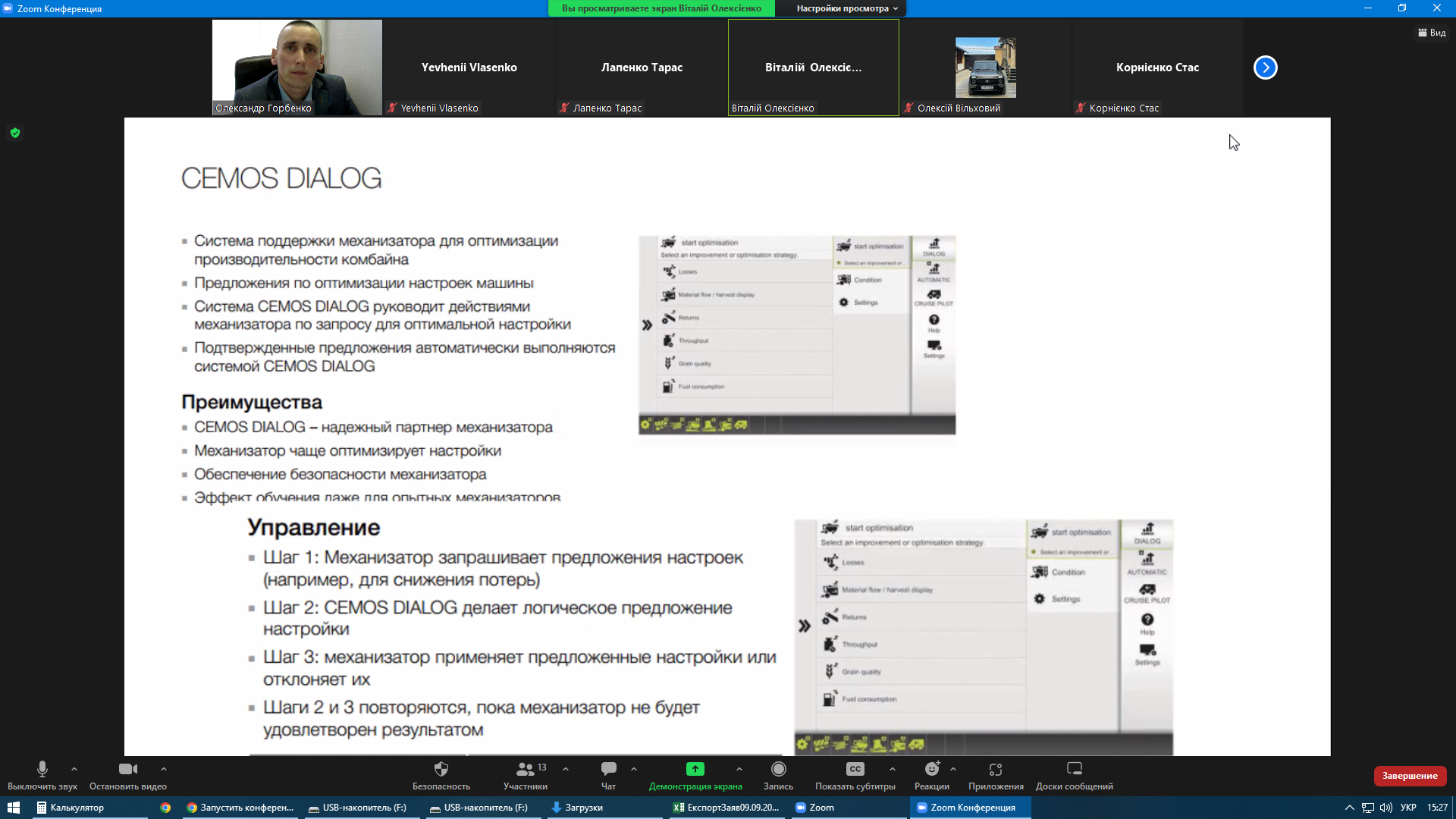Open network status tray icon

[x=1368, y=808]
